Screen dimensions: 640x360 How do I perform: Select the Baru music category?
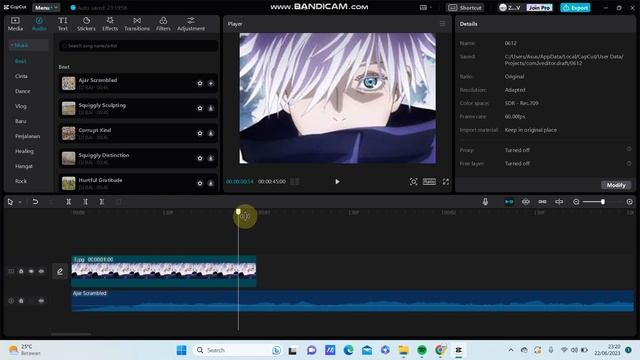point(21,121)
